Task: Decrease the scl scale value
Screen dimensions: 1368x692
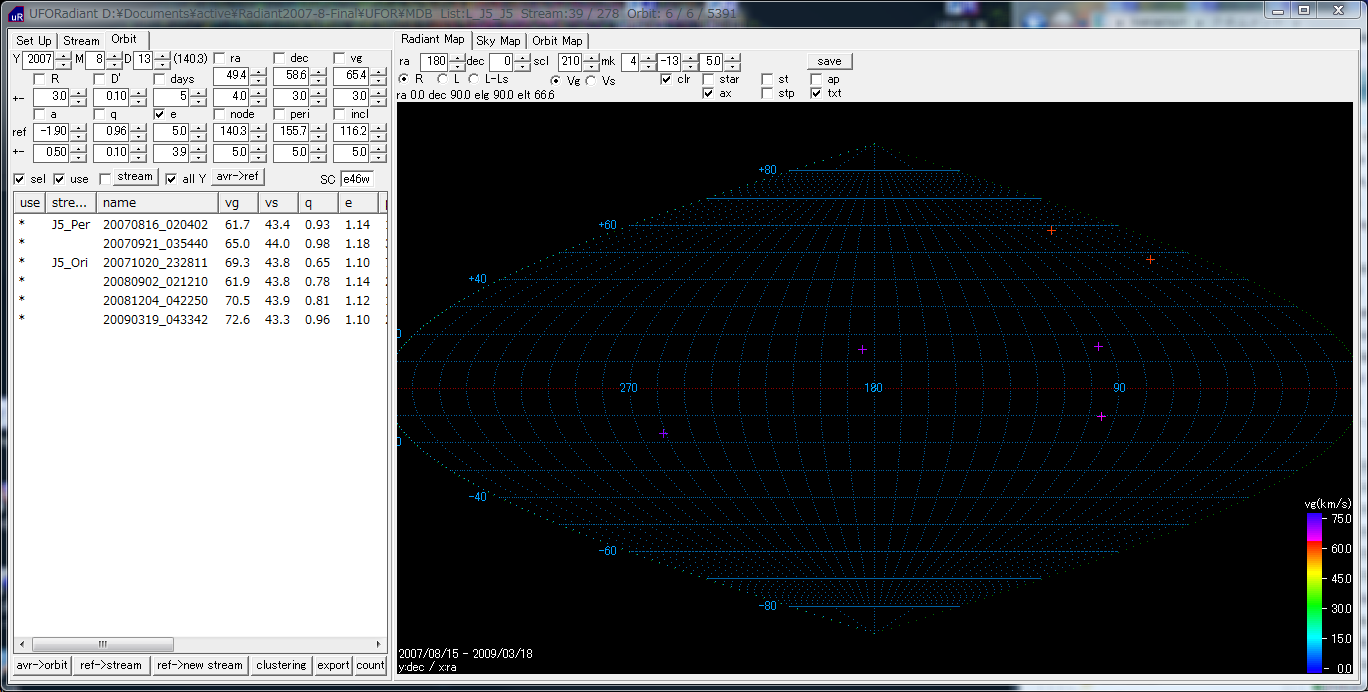Action: point(592,66)
